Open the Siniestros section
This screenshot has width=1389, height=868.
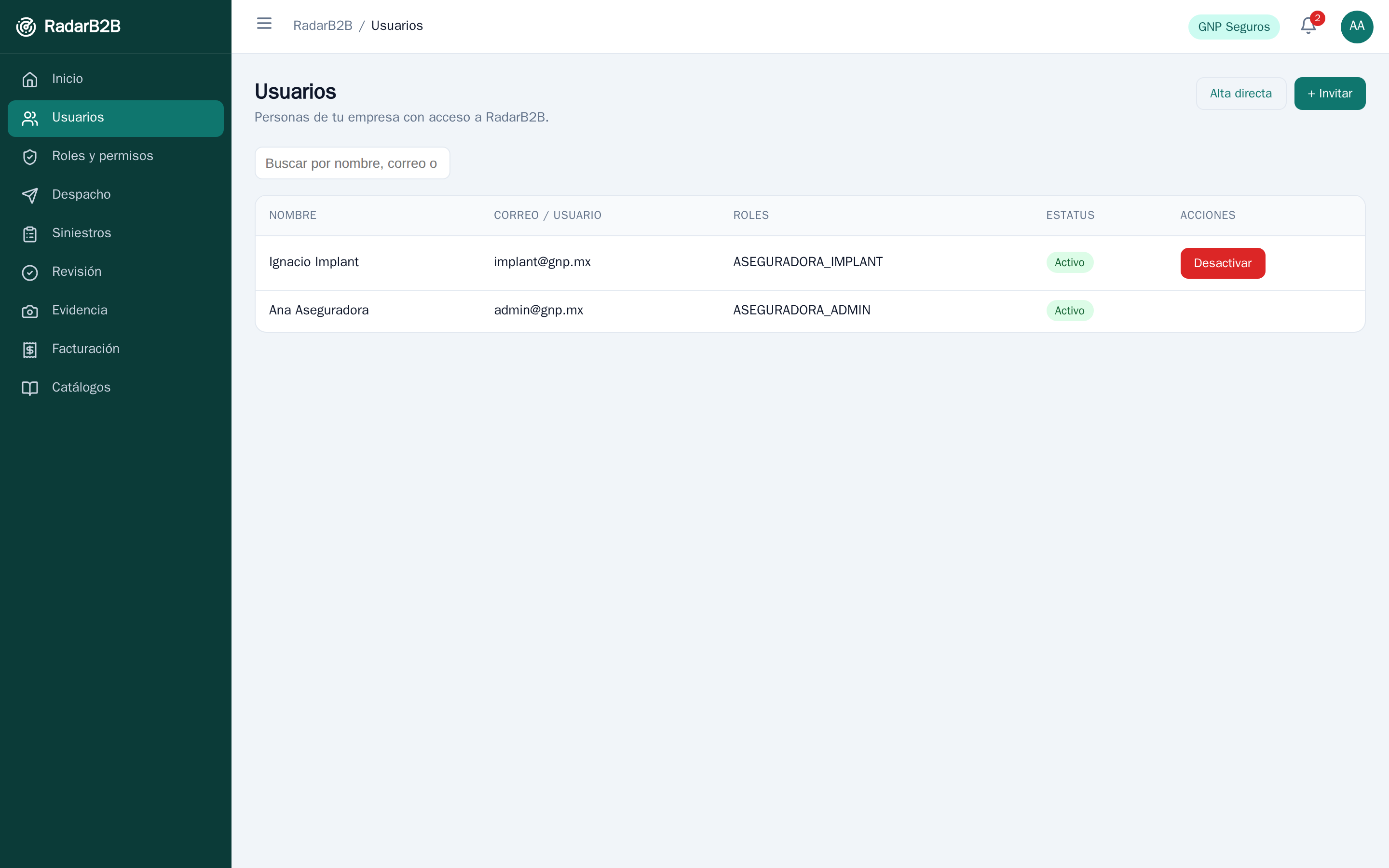tap(115, 234)
